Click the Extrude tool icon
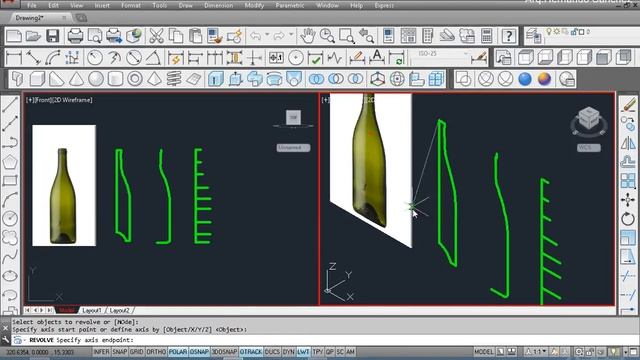 tap(216, 79)
